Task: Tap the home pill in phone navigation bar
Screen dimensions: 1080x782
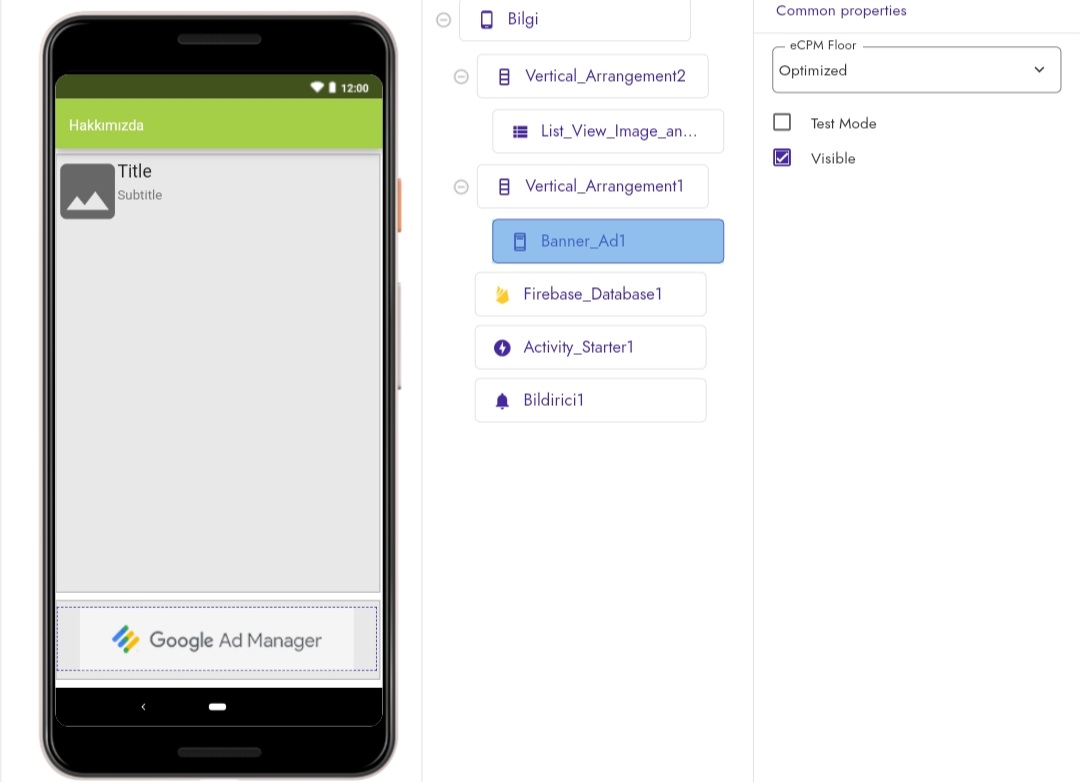Action: pos(218,707)
